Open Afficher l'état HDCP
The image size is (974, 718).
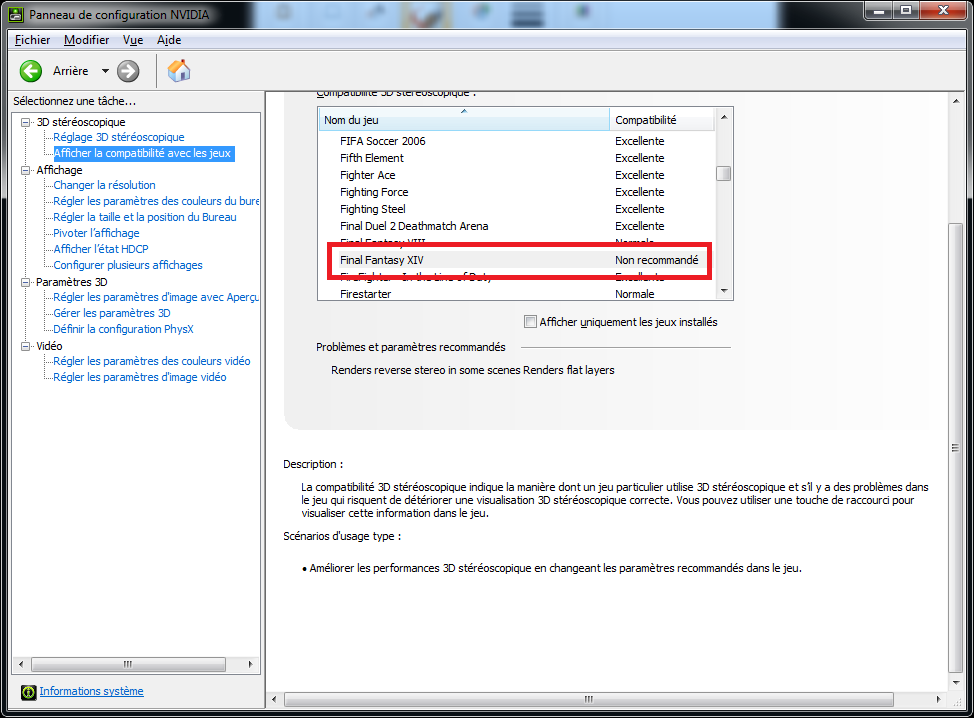point(101,249)
